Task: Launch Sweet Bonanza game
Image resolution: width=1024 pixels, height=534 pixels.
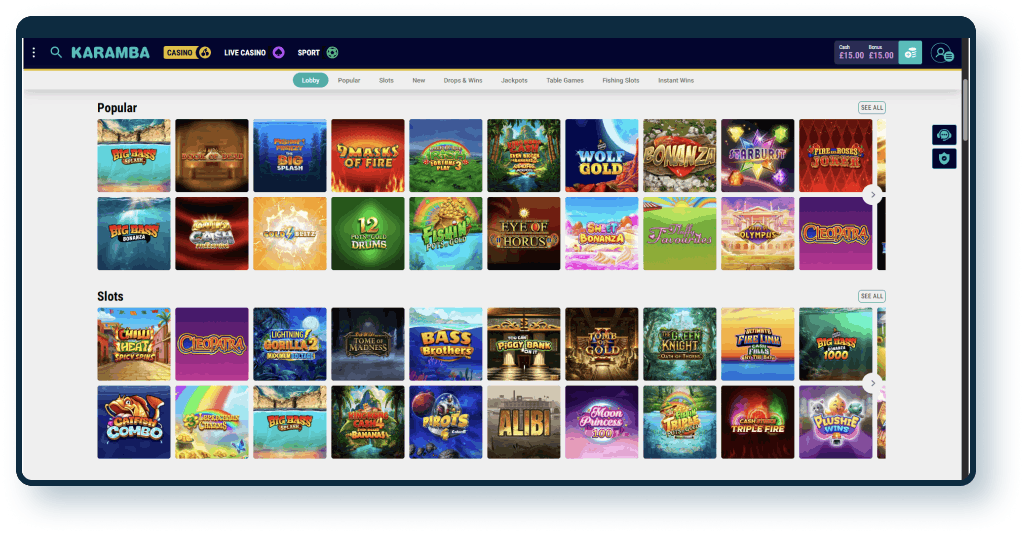Action: [601, 234]
